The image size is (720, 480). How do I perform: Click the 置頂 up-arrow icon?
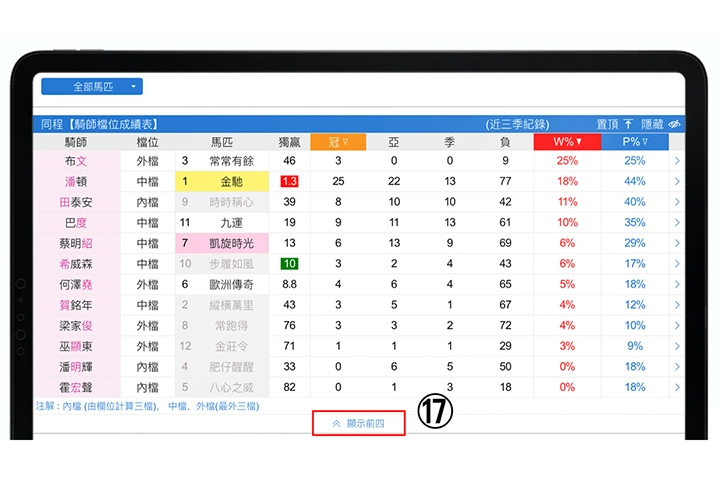point(628,124)
